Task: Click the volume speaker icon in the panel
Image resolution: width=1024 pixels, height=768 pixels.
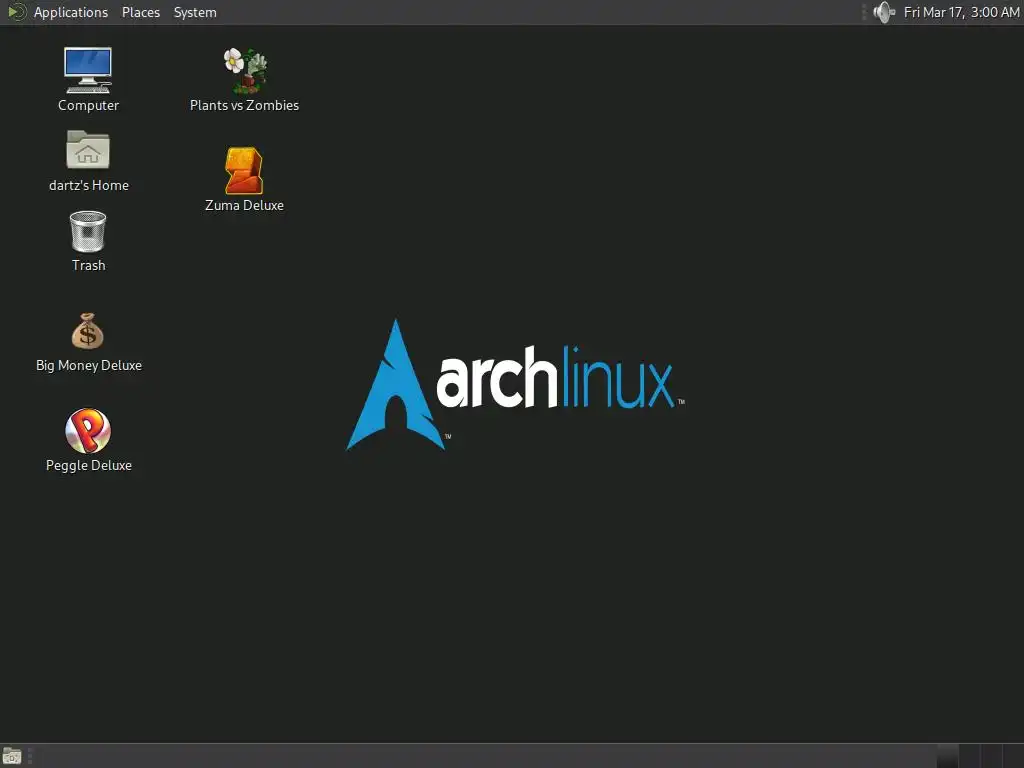Action: click(884, 12)
